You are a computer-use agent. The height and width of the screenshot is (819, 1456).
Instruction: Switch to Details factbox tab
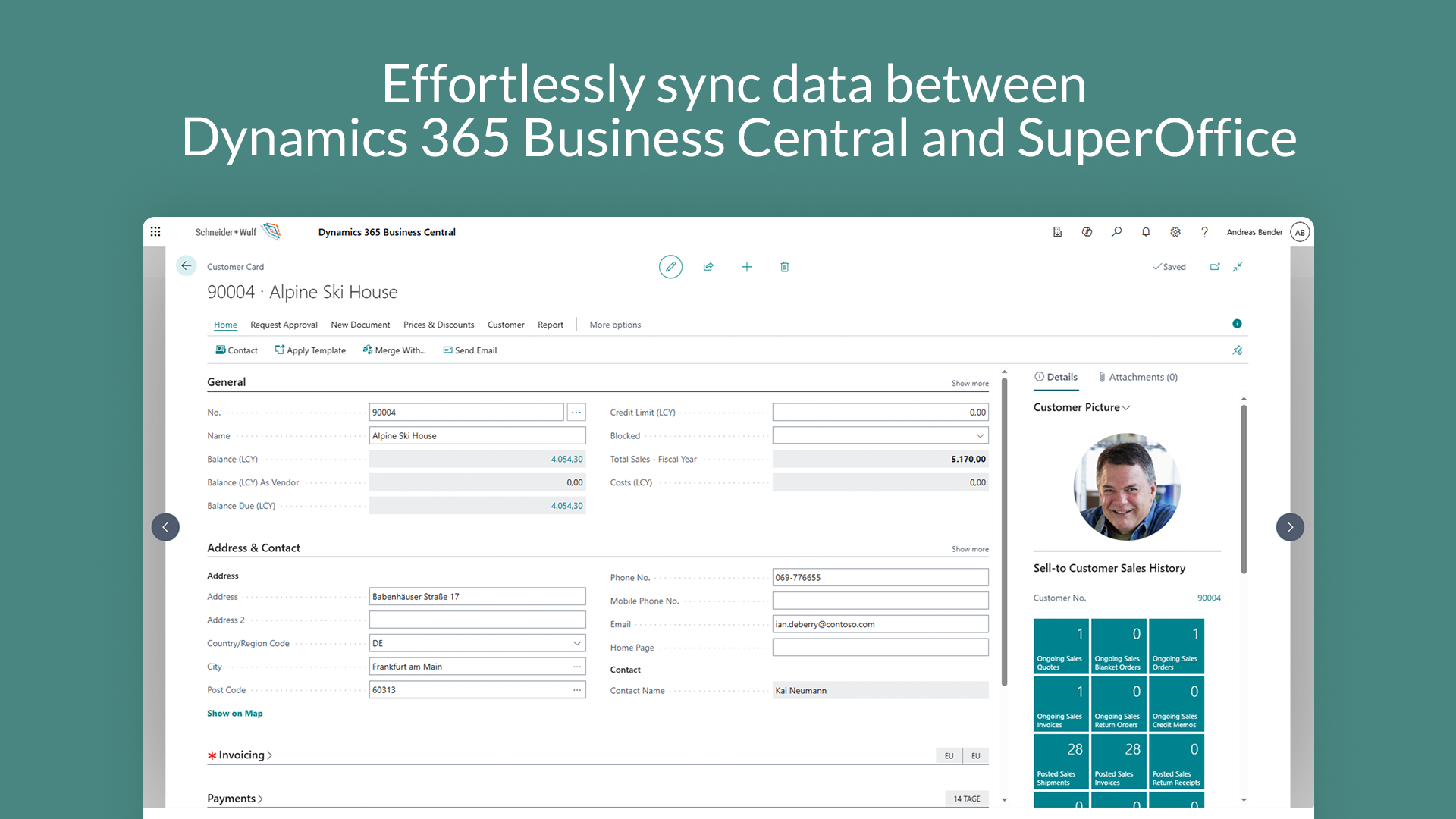1056,377
